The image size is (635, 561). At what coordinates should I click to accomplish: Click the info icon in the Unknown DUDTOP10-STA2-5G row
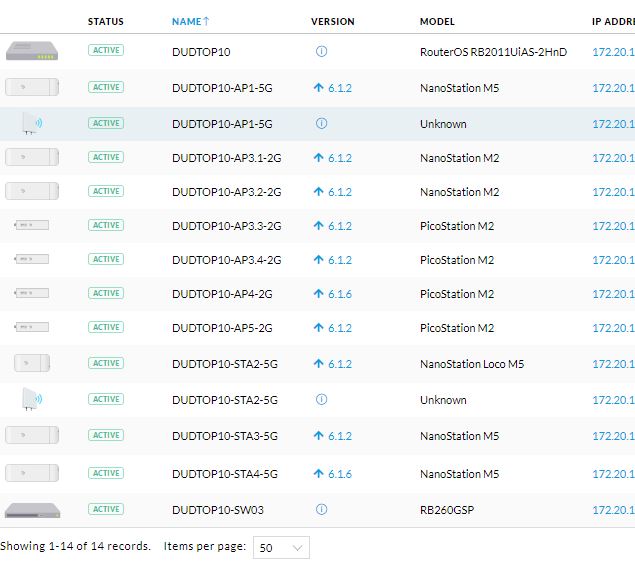pos(321,399)
